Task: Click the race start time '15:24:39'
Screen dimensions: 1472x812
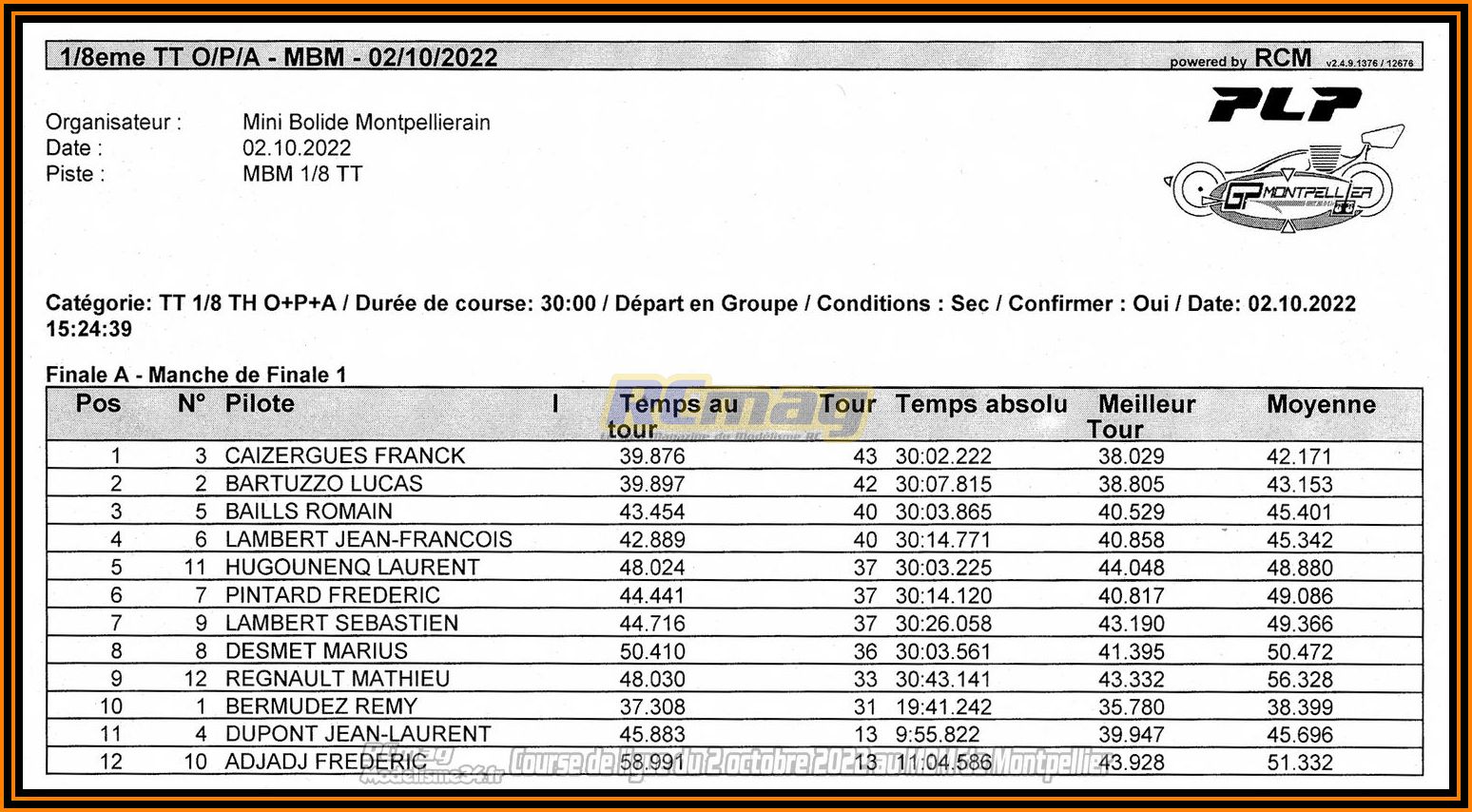Action: pyautogui.click(x=89, y=329)
